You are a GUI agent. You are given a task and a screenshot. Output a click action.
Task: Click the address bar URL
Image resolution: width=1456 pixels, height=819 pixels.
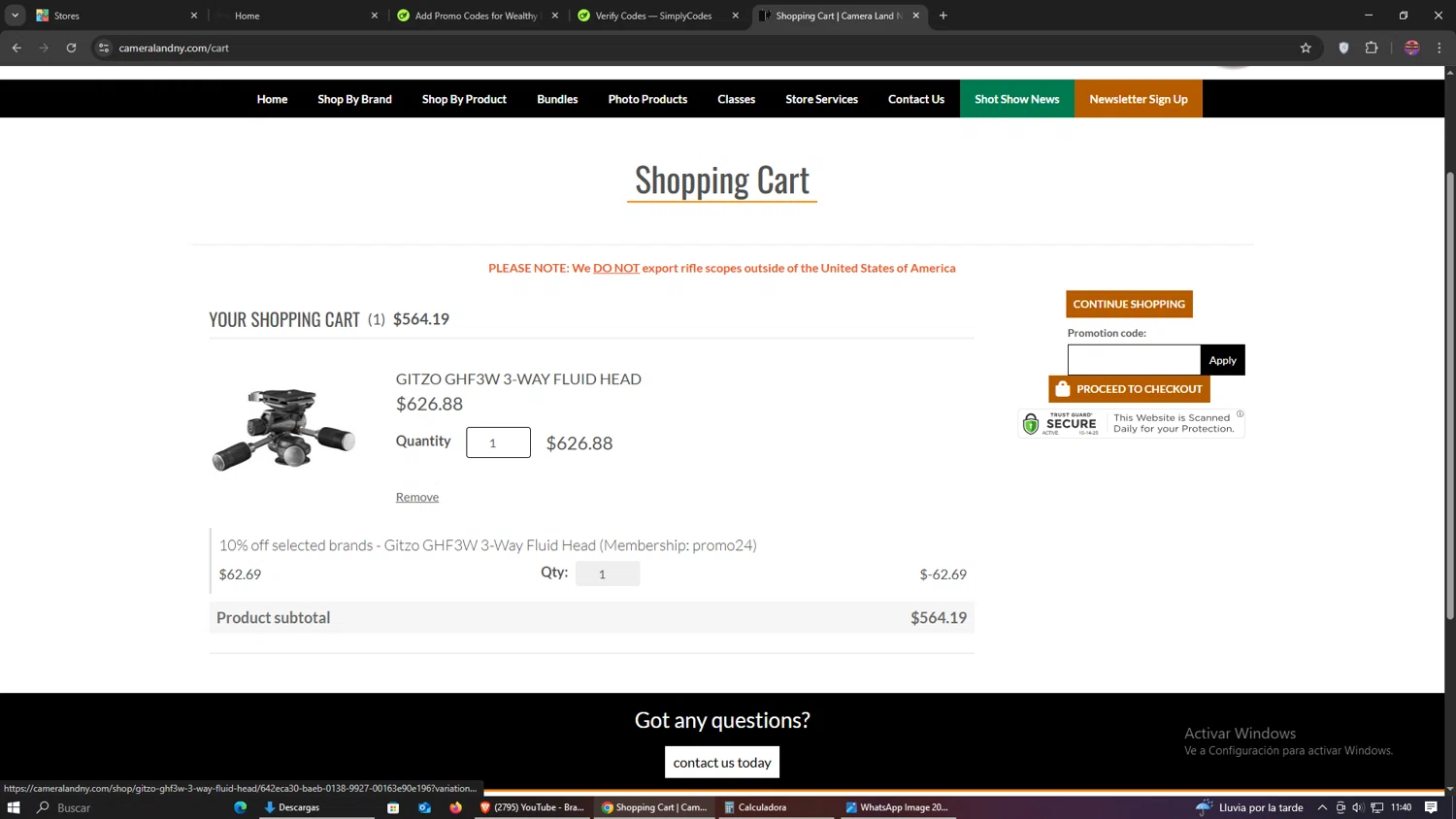pos(174,48)
